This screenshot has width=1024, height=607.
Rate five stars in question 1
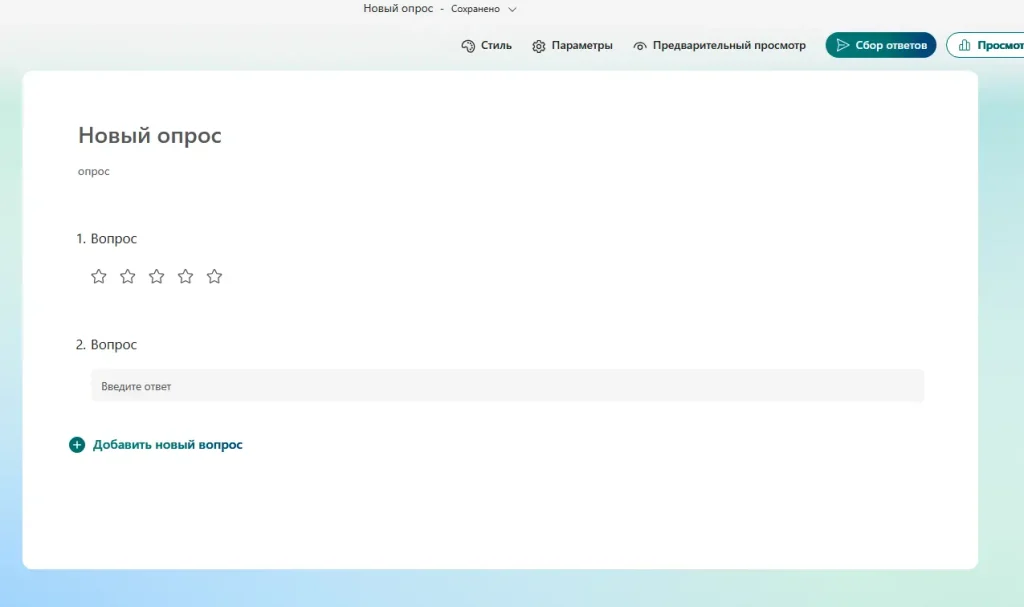click(214, 277)
